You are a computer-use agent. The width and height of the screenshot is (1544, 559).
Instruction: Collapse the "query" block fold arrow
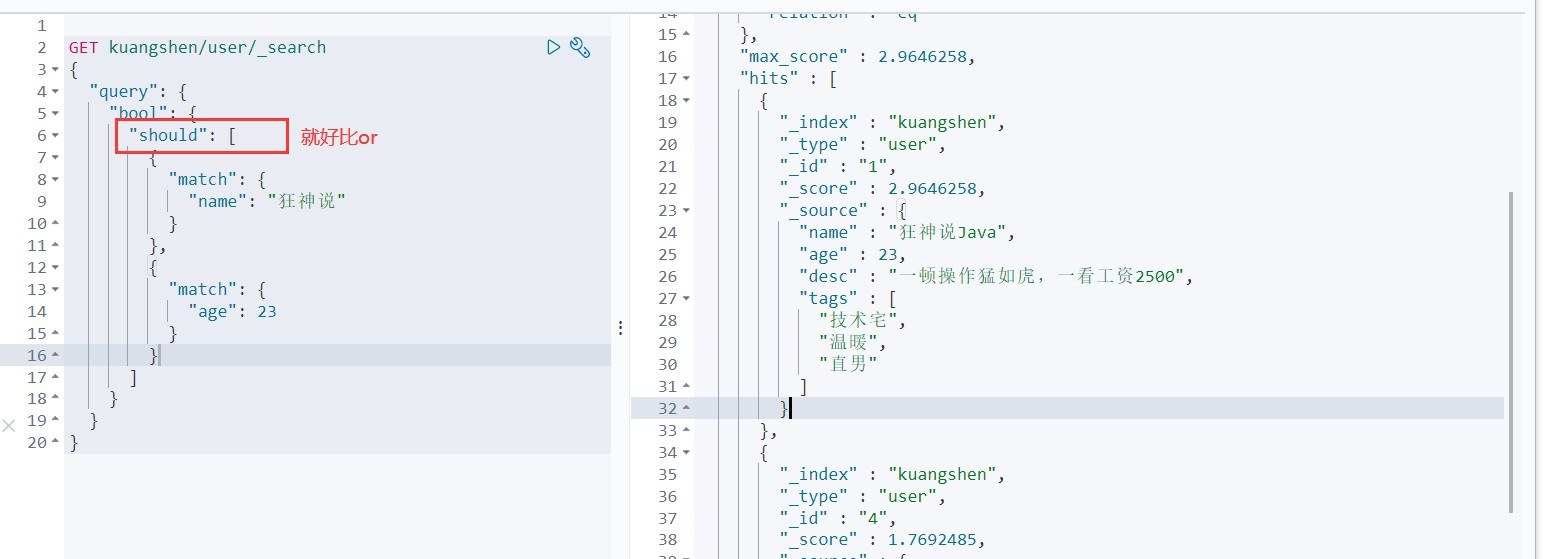pos(55,92)
